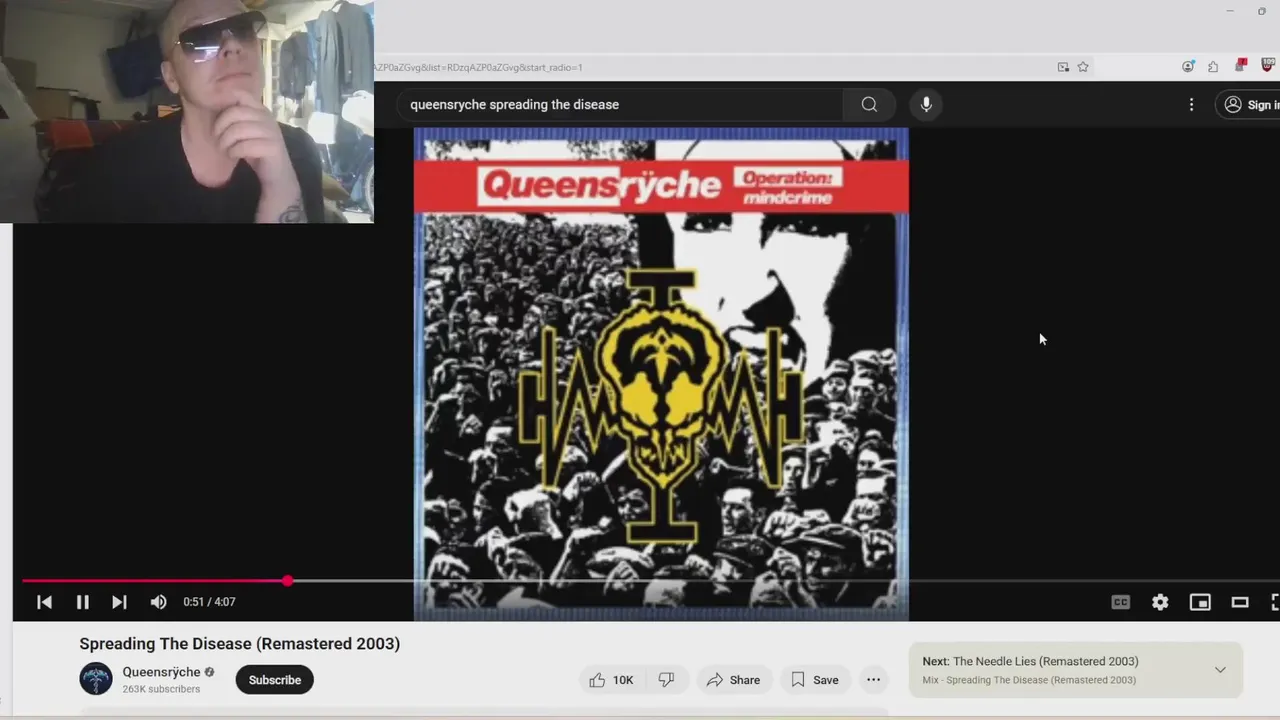Open picture-in-picture icon in address bar
Screen dimensions: 1280x720
[1063, 67]
